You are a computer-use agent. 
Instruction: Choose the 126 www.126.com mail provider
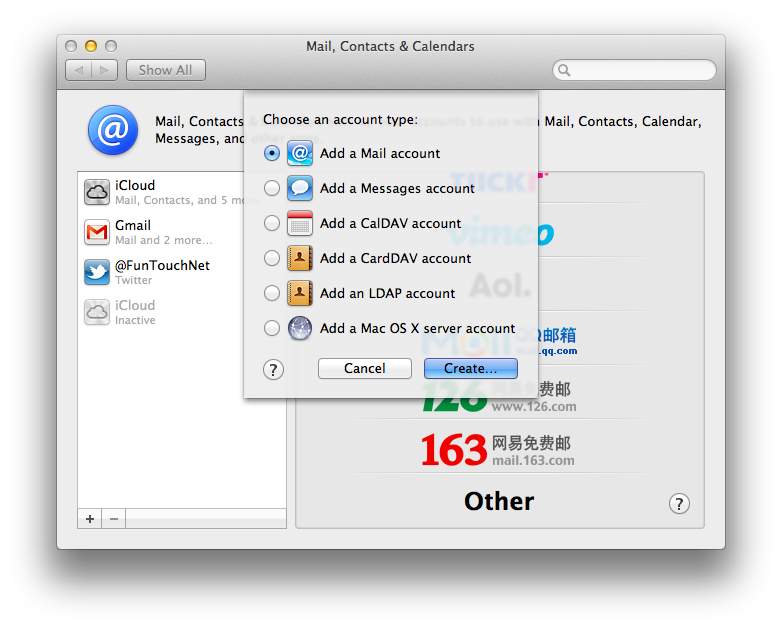click(x=499, y=397)
